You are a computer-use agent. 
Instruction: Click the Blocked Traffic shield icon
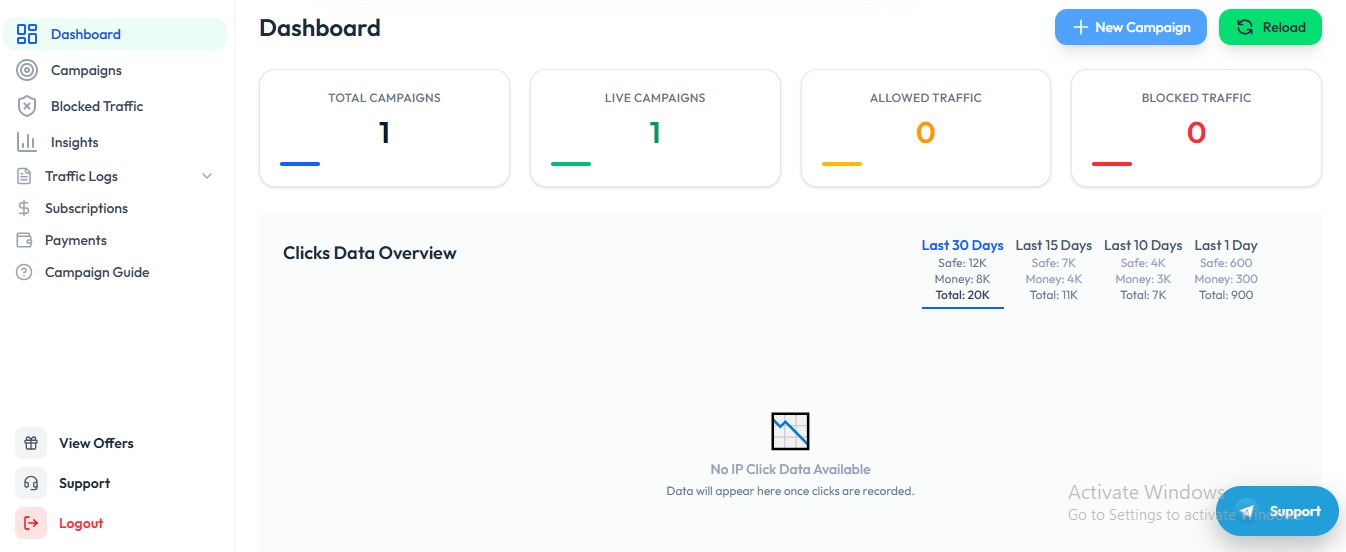27,106
